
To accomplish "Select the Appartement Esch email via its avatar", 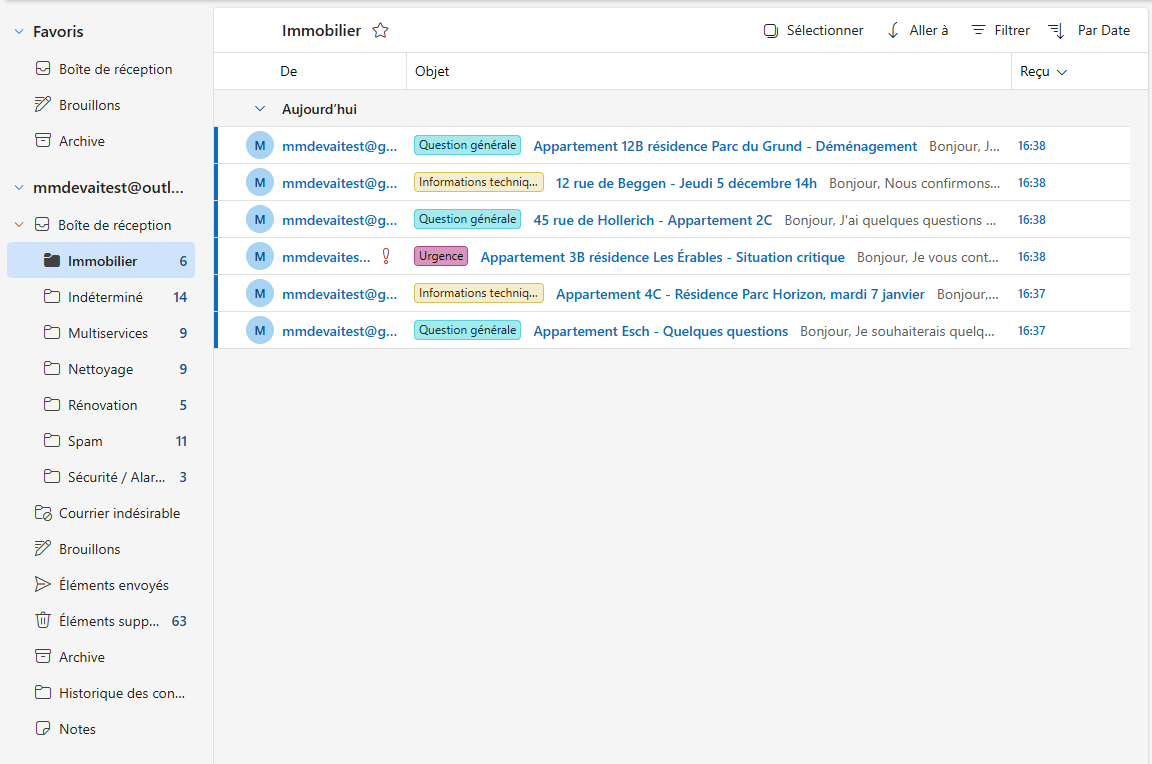I will (259, 330).
